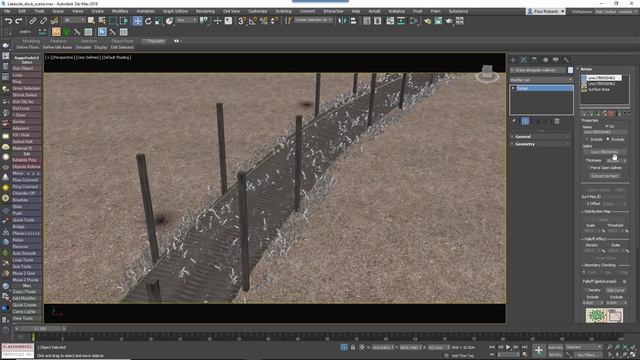Toggle the Percent Snap icon
The height and width of the screenshot is (360, 640).
[264, 21]
